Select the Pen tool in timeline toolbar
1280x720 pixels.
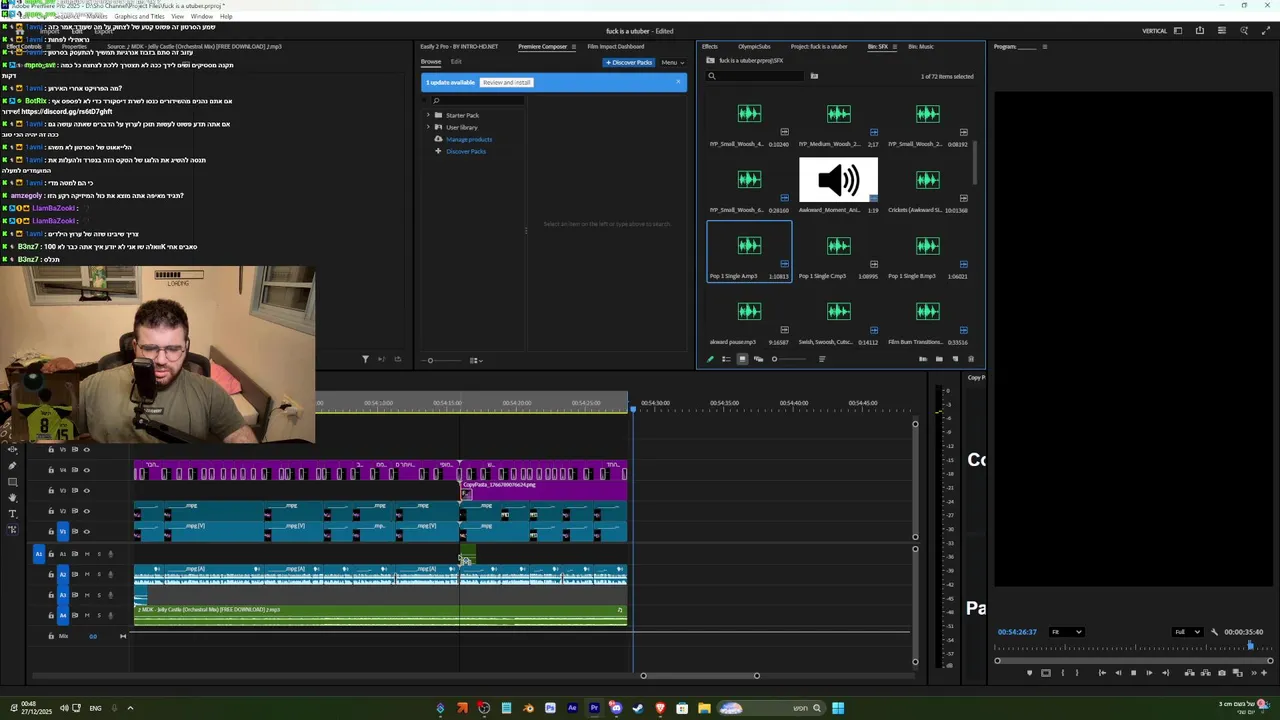[x=12, y=466]
